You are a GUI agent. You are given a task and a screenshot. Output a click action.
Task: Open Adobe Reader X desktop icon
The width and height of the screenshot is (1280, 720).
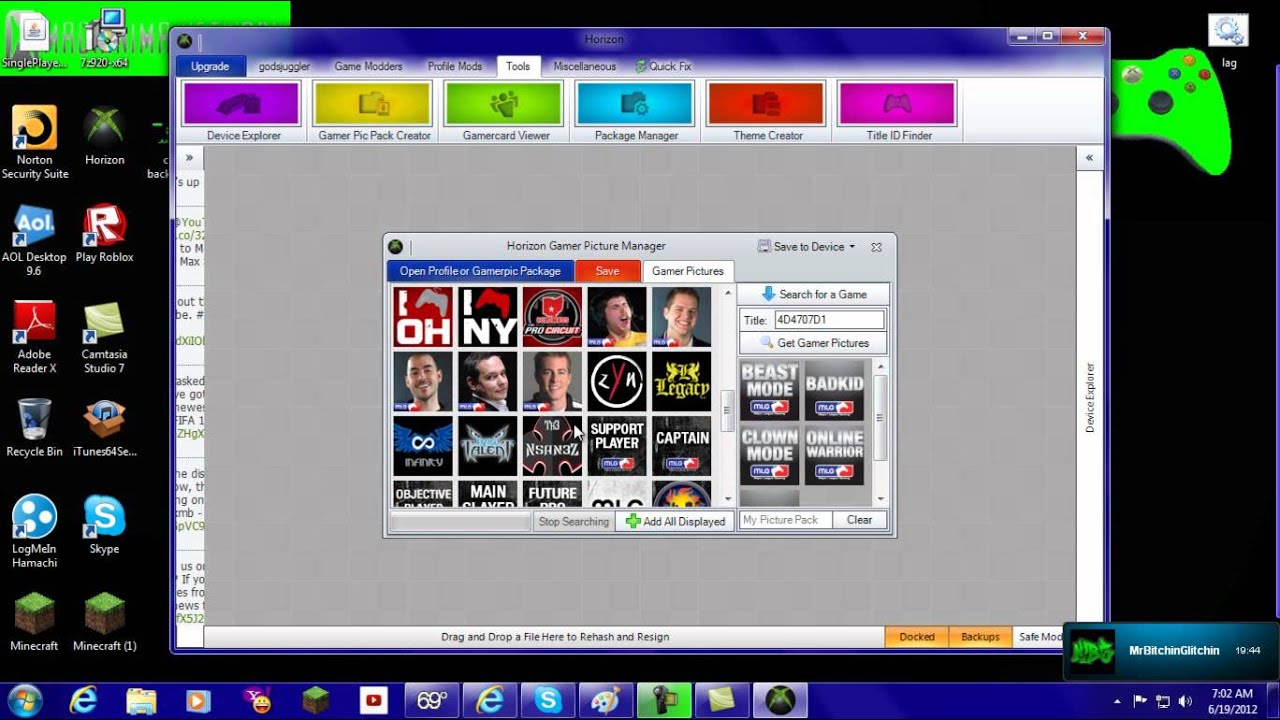(x=34, y=338)
